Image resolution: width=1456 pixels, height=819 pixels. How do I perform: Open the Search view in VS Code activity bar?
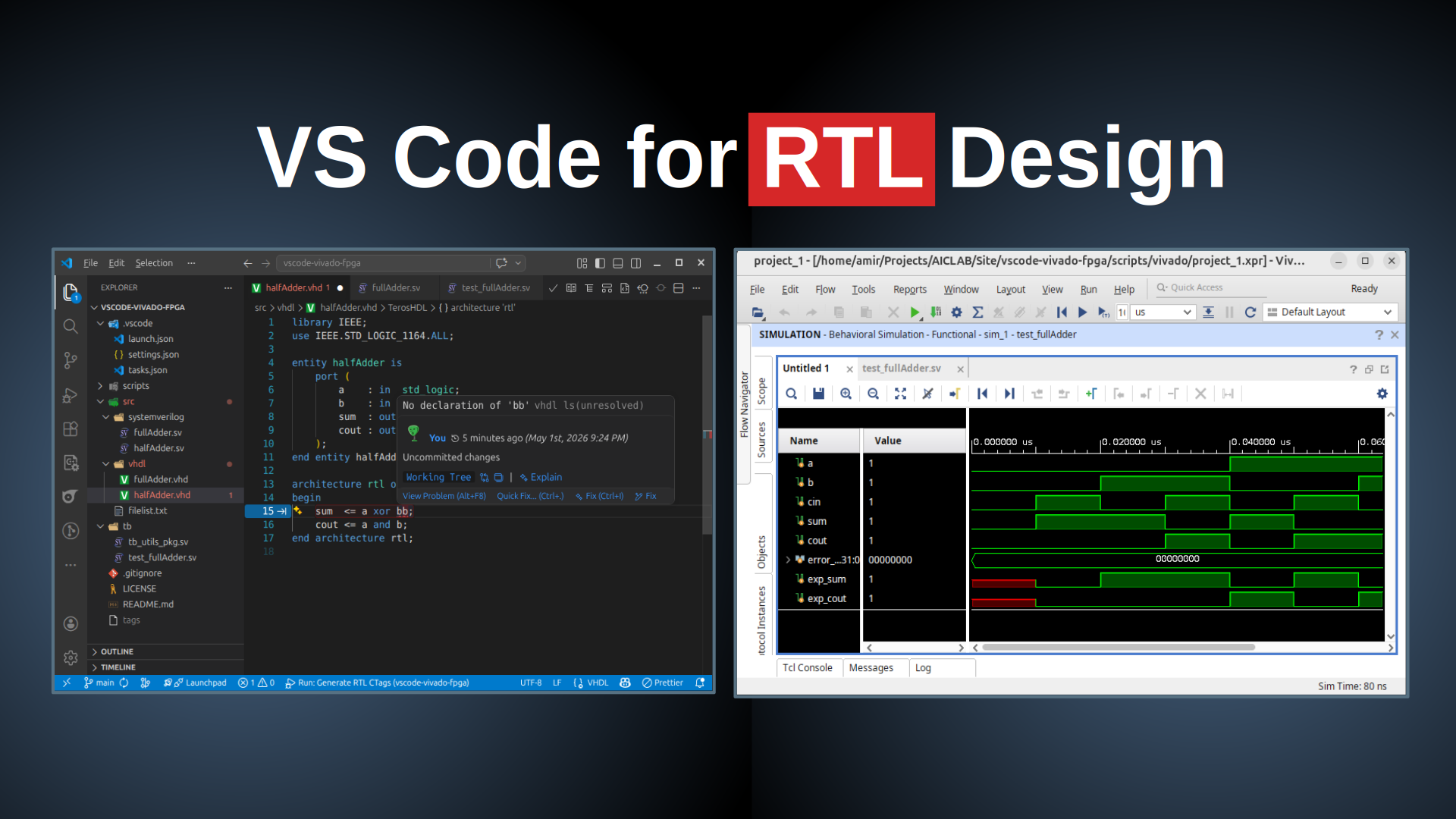coord(71,326)
